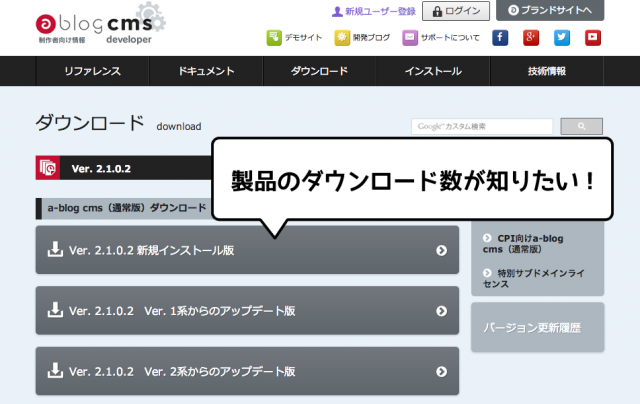This screenshot has width=640, height=404.
Task: Open the Google+ icon
Action: coord(531,38)
